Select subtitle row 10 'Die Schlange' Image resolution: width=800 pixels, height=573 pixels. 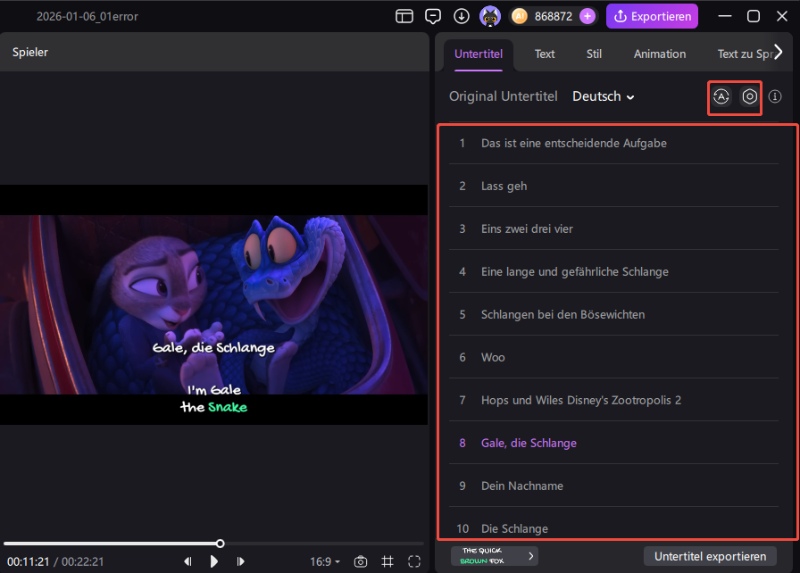(x=614, y=528)
